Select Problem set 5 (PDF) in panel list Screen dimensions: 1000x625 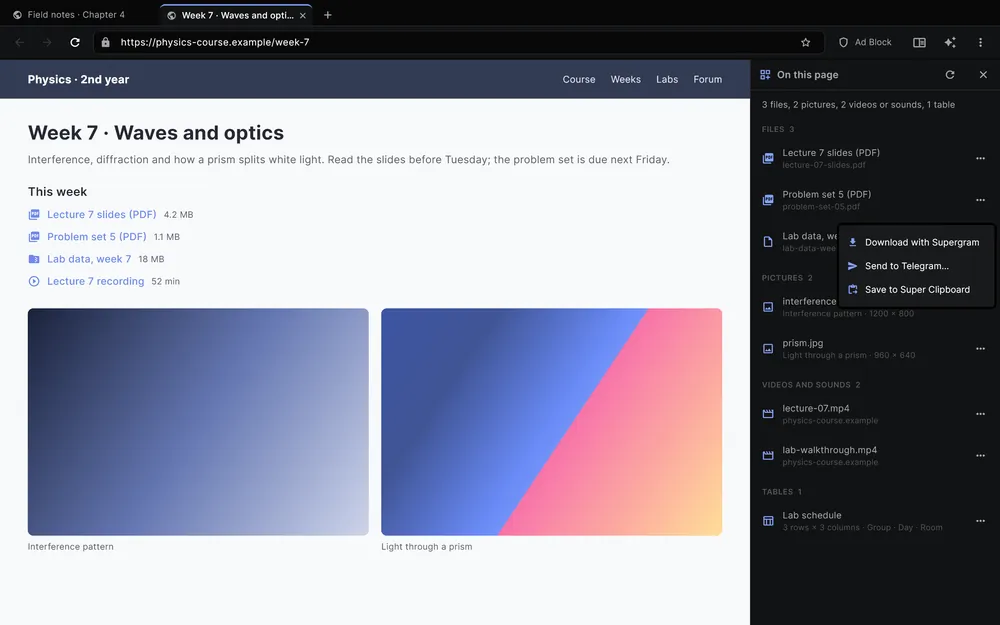coord(874,200)
